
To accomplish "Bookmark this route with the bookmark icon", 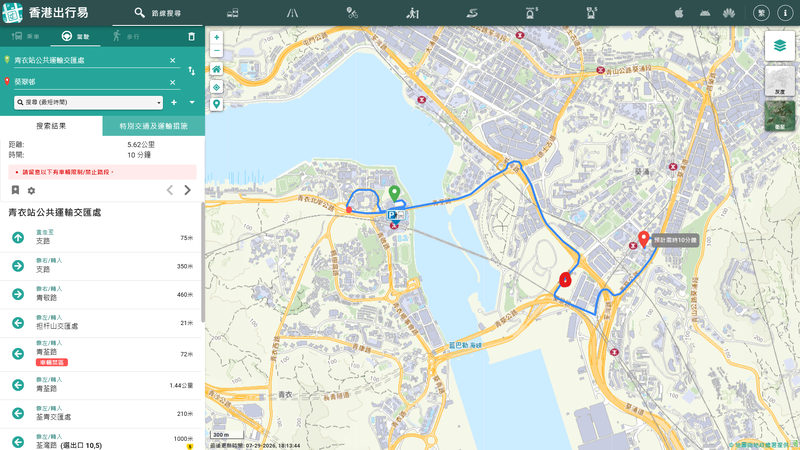I will click(15, 190).
